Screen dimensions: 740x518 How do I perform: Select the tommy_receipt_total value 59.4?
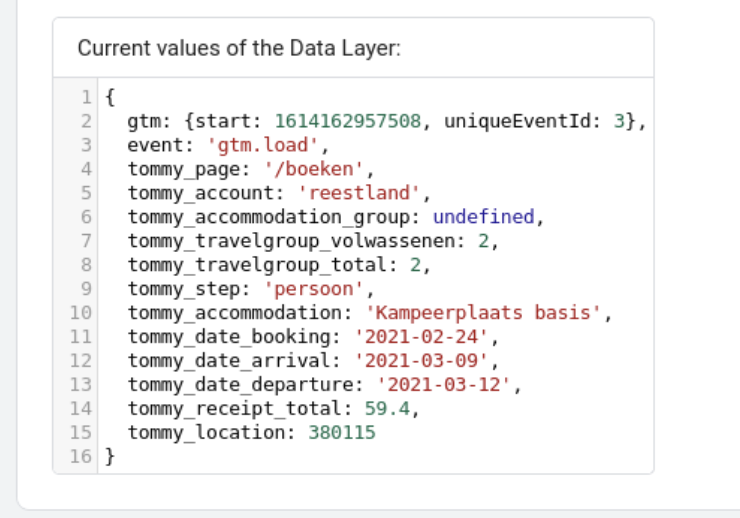tap(387, 409)
